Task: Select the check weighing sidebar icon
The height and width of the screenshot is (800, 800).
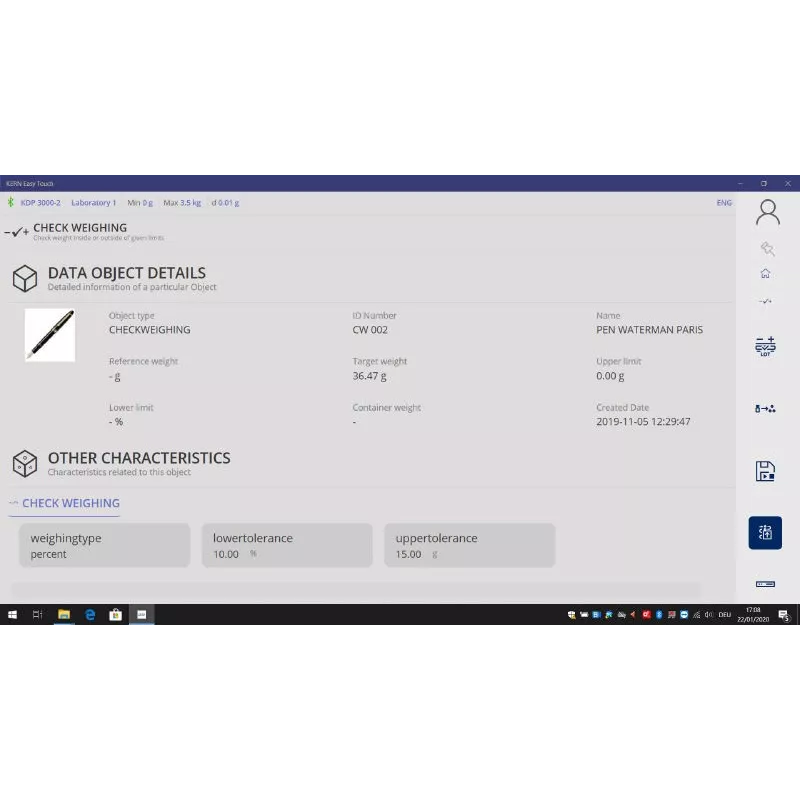Action: coord(766,300)
